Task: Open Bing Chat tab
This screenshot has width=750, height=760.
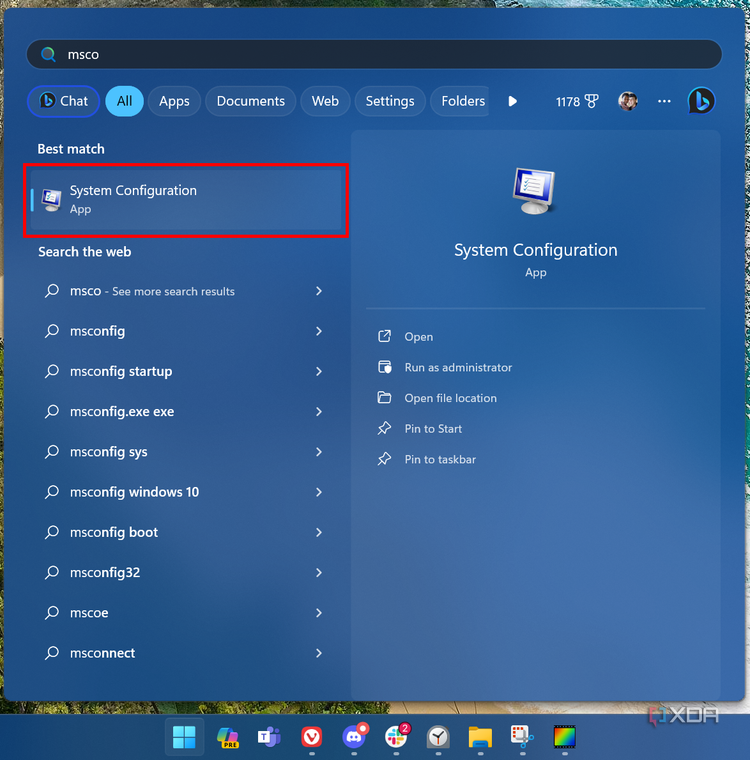Action: 64,101
